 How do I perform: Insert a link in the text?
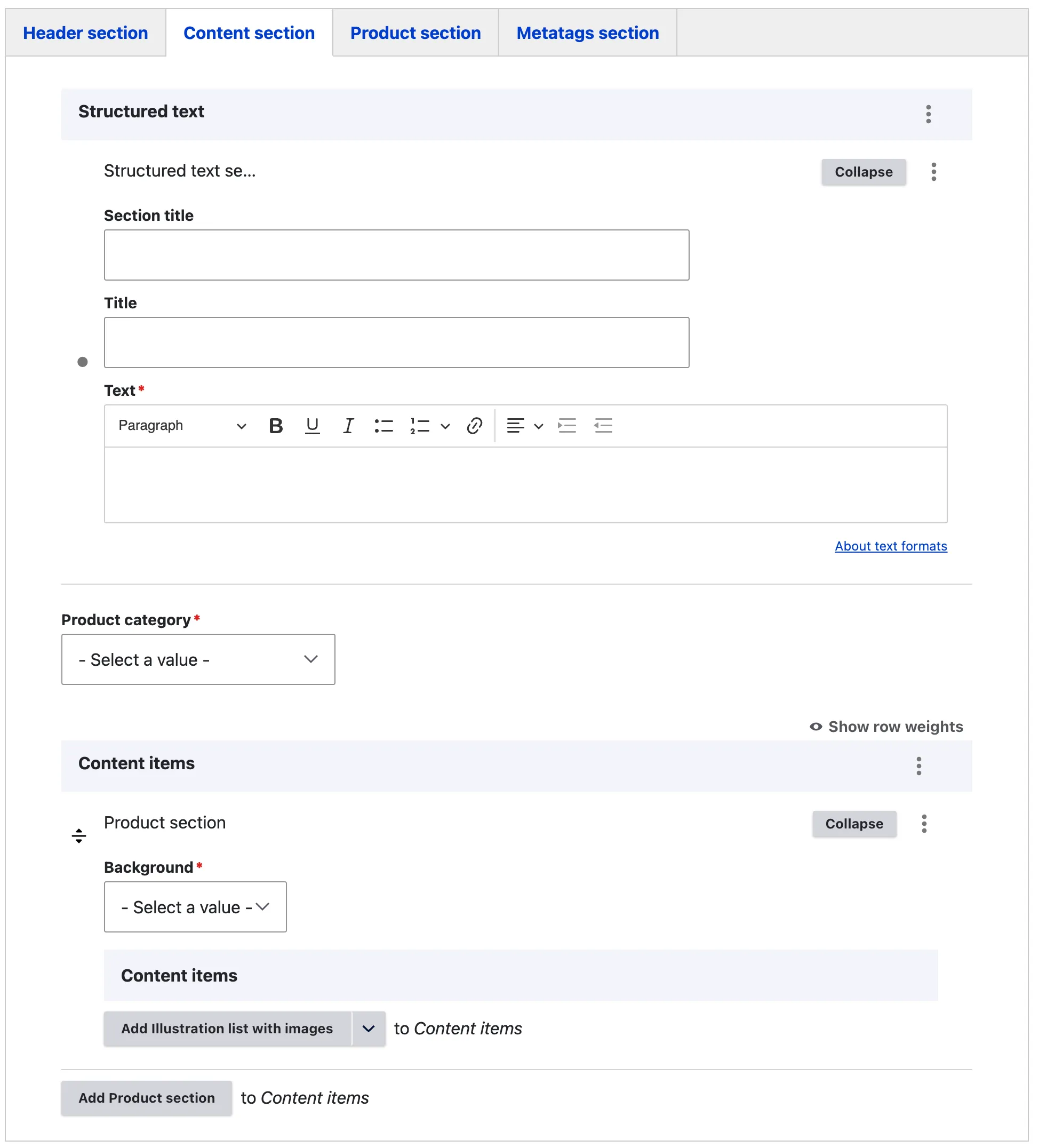(474, 426)
